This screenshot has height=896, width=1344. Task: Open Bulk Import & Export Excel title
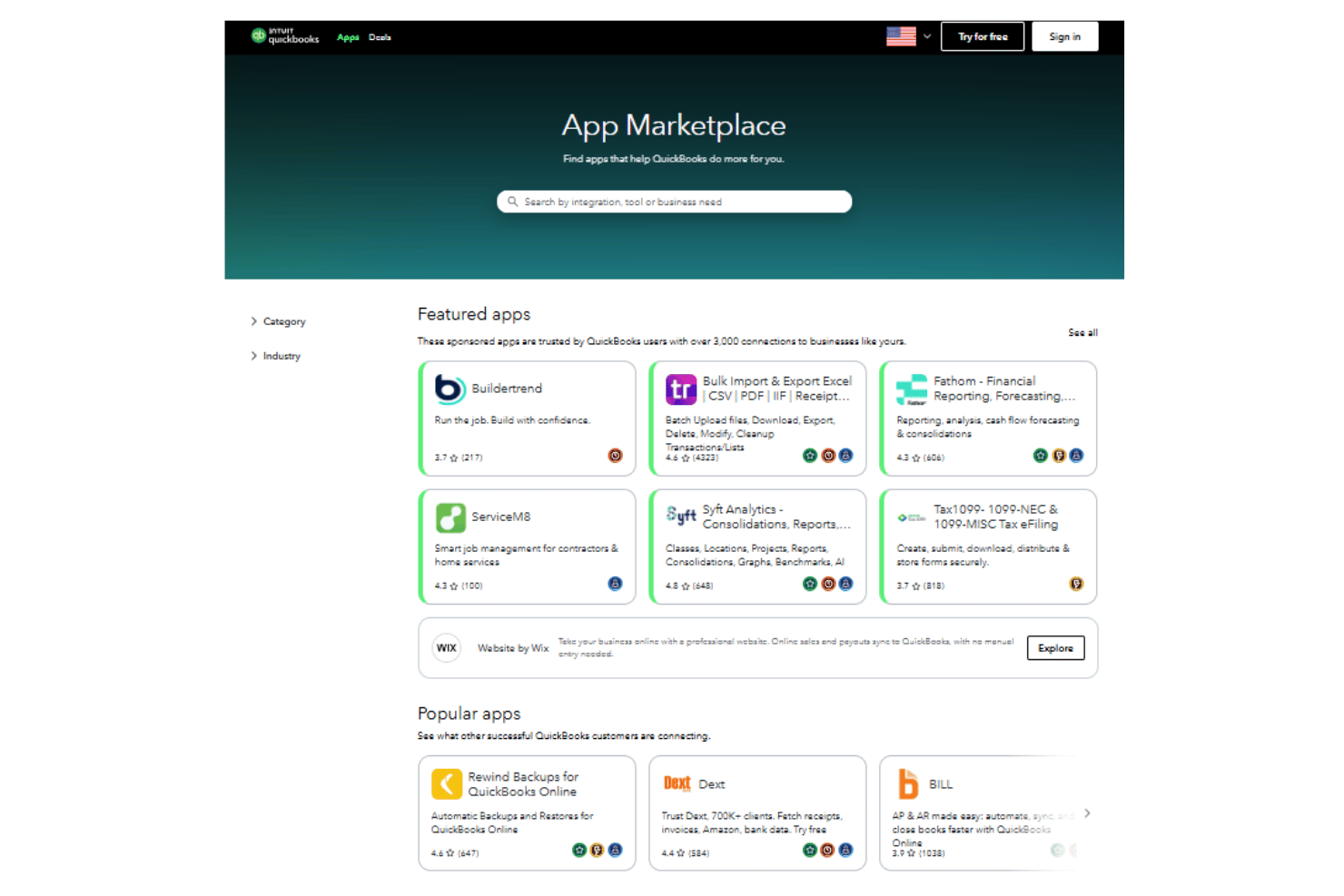coord(777,389)
